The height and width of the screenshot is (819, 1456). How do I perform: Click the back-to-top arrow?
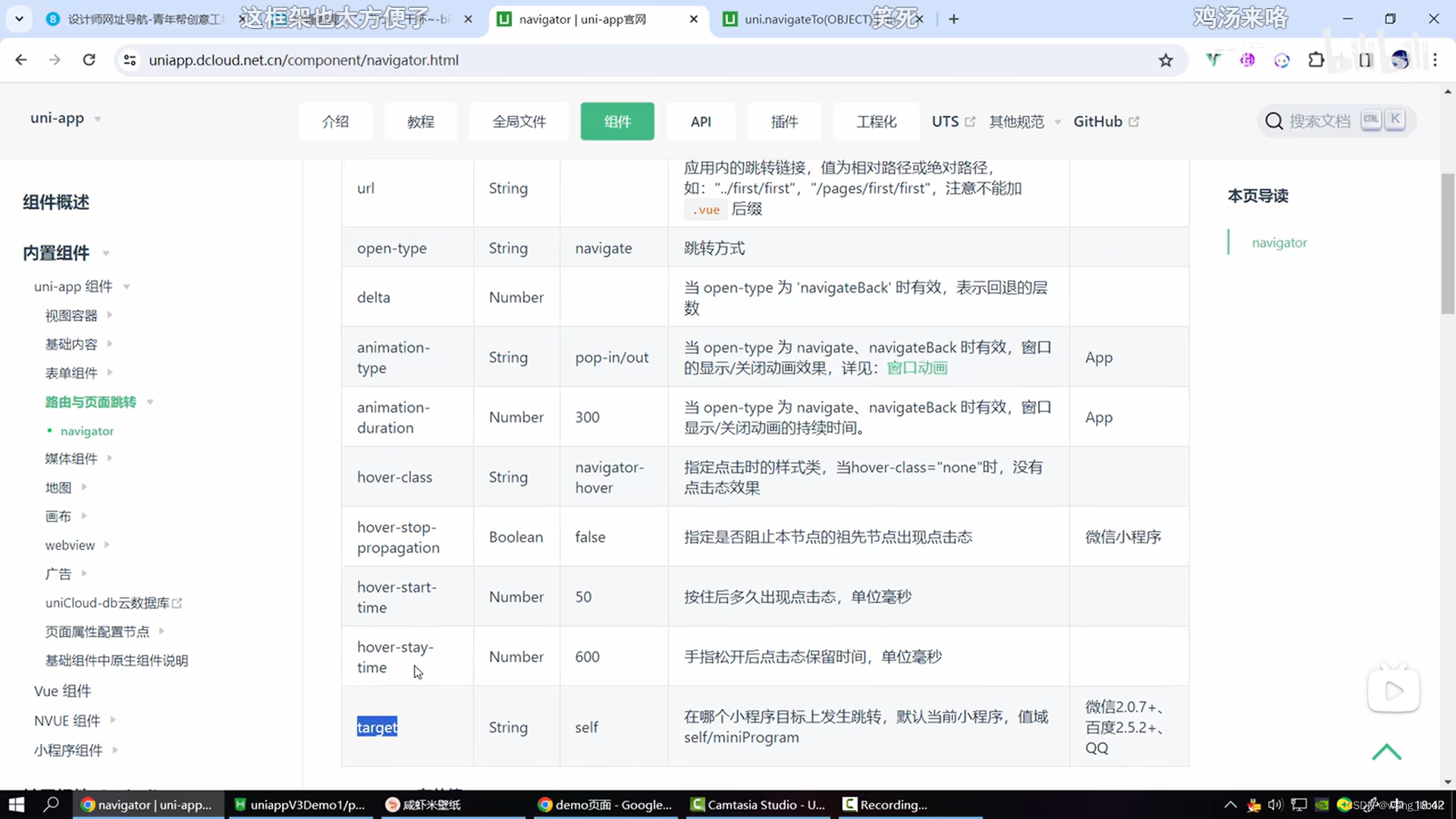click(x=1386, y=752)
